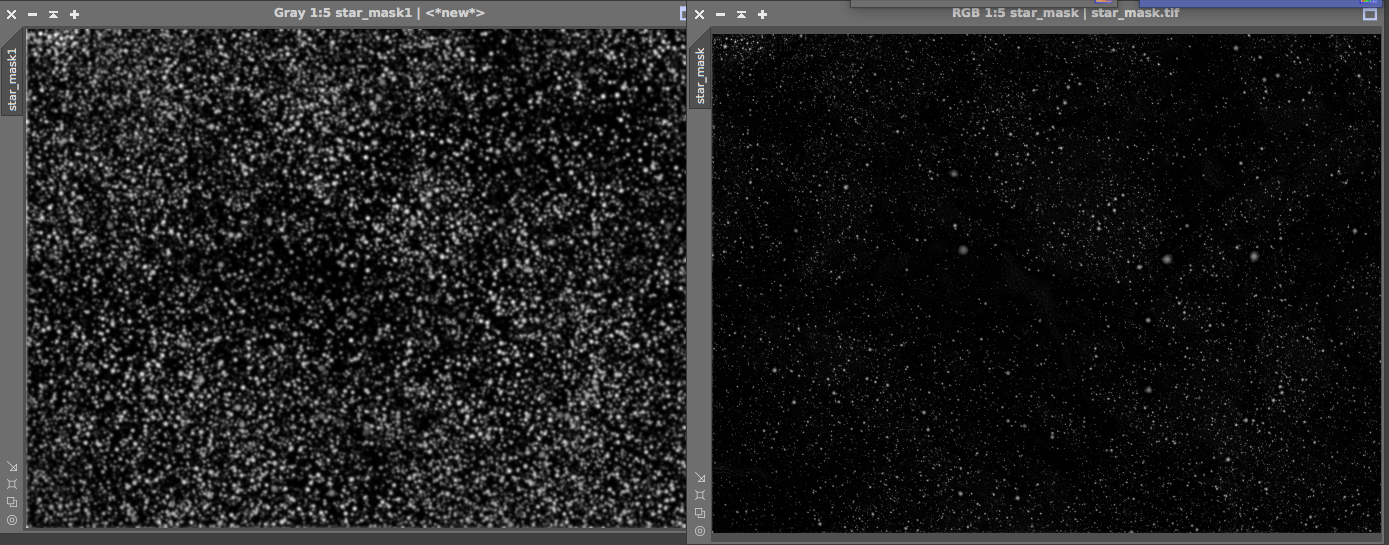
Task: Shade the star_mask window with arrow-bar icon
Action: (x=741, y=15)
